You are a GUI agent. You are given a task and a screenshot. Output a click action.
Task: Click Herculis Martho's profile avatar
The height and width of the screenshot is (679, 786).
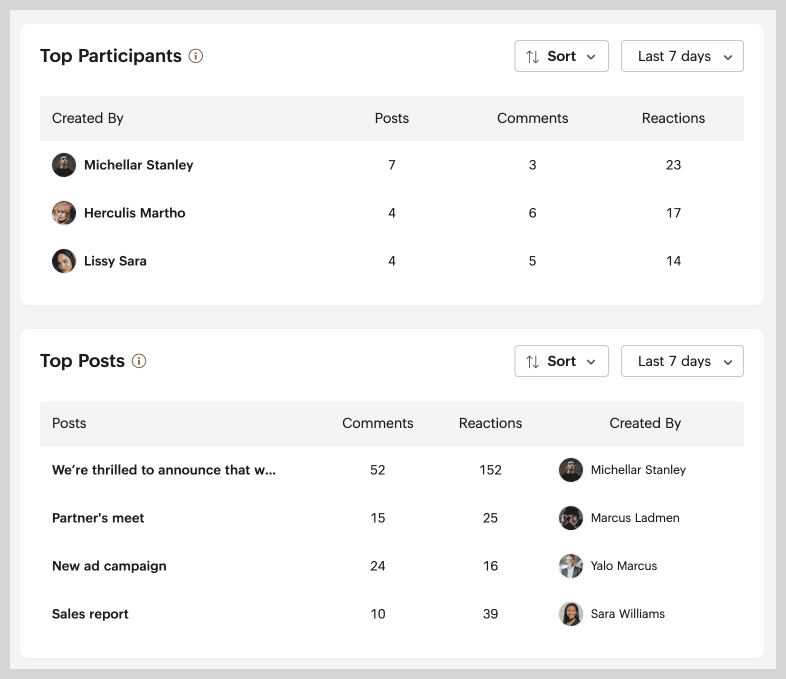click(64, 213)
